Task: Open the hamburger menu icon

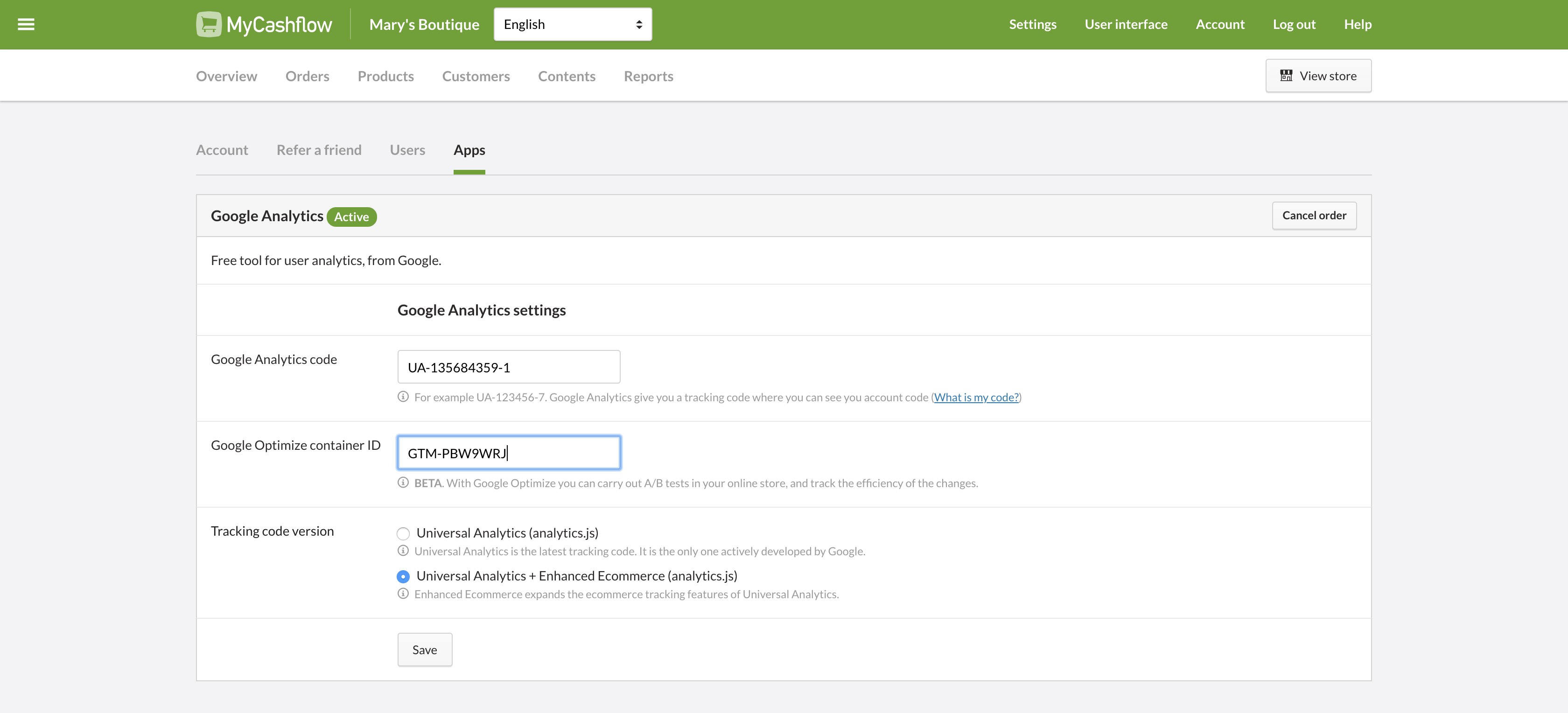Action: point(26,24)
